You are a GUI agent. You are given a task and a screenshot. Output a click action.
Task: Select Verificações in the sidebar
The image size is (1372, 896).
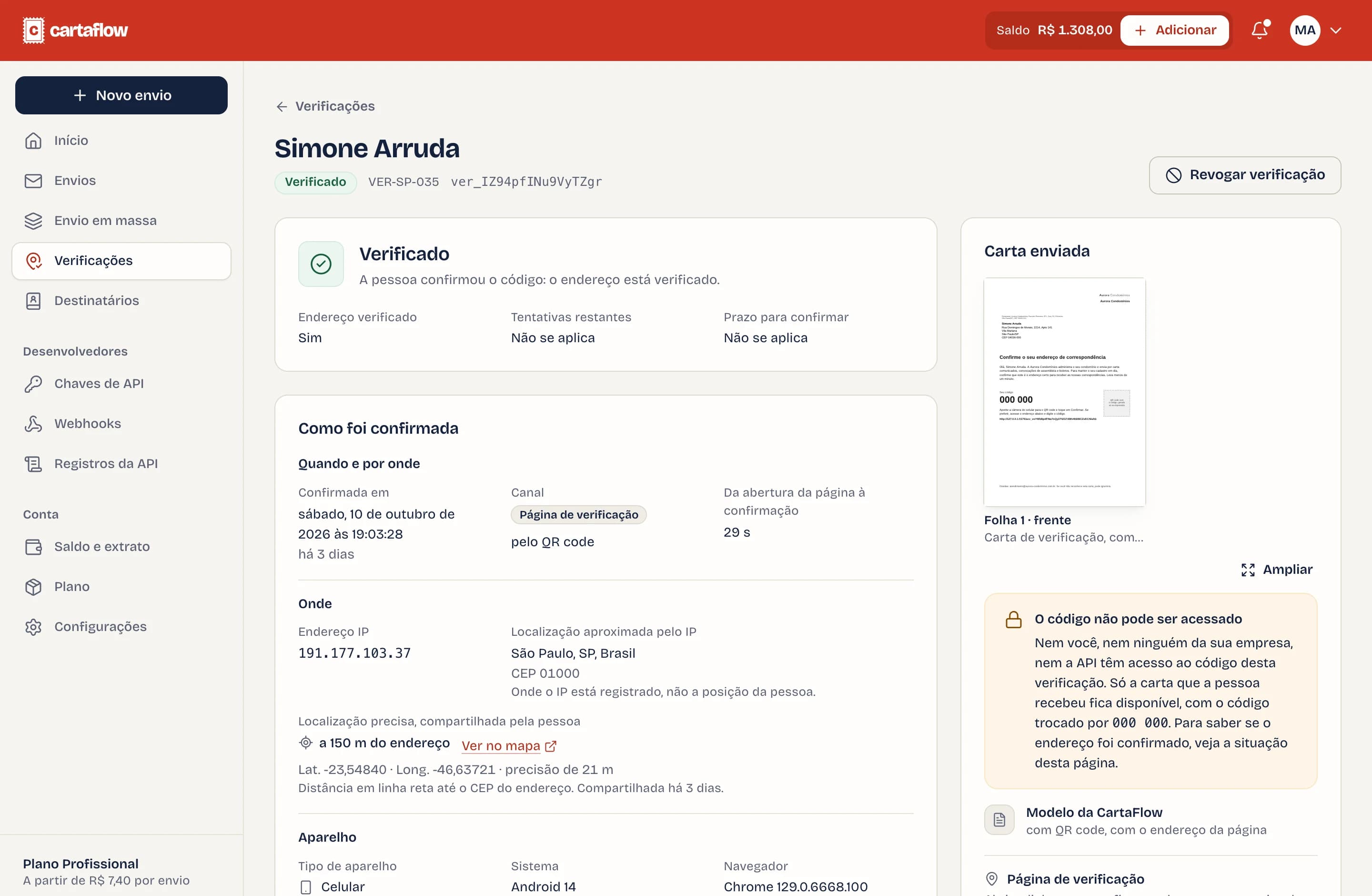tap(121, 261)
